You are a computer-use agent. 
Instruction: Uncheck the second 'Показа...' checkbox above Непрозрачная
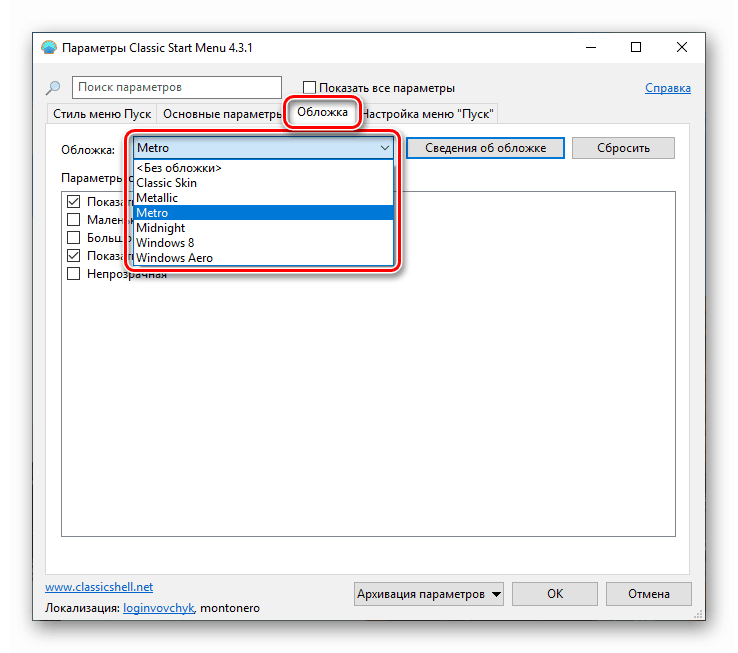73,256
